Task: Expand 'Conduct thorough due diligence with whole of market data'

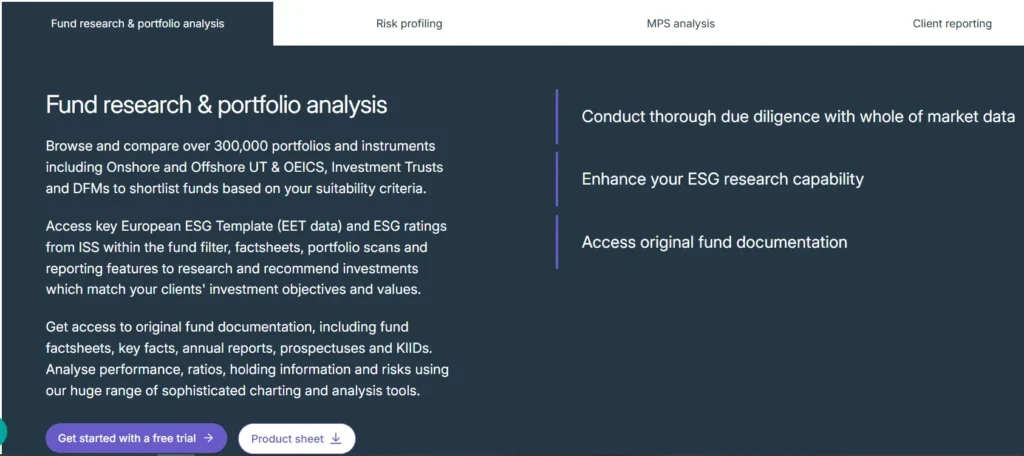Action: pos(798,117)
